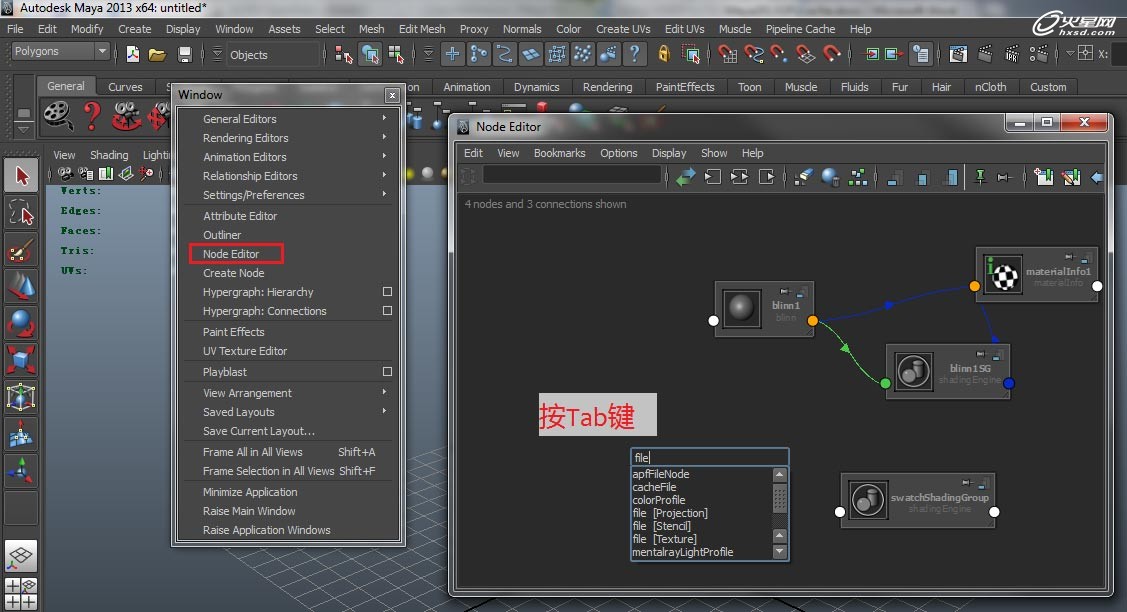Click the blinn1 node orange output port

click(x=813, y=321)
